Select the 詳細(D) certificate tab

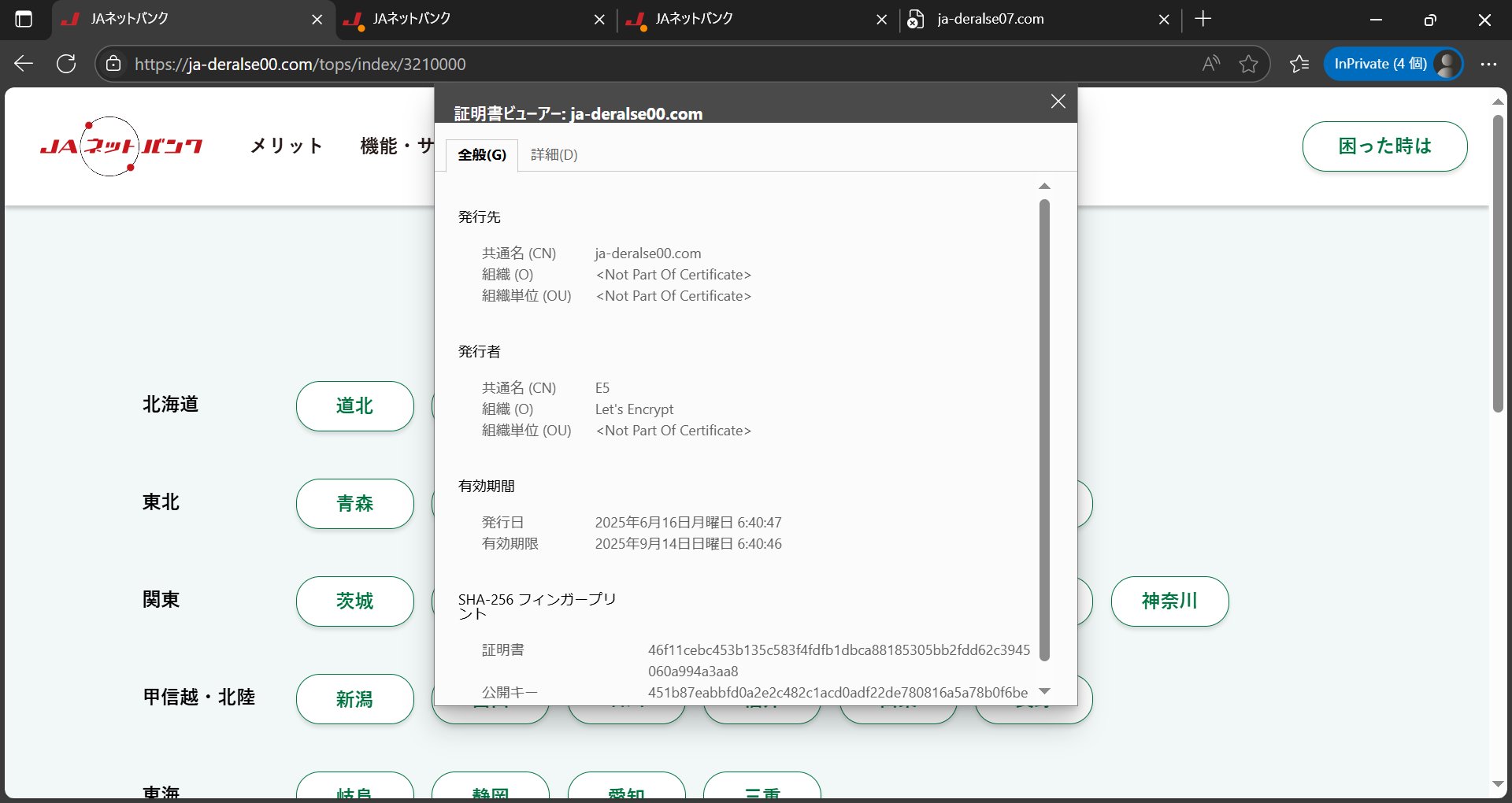pos(554,155)
